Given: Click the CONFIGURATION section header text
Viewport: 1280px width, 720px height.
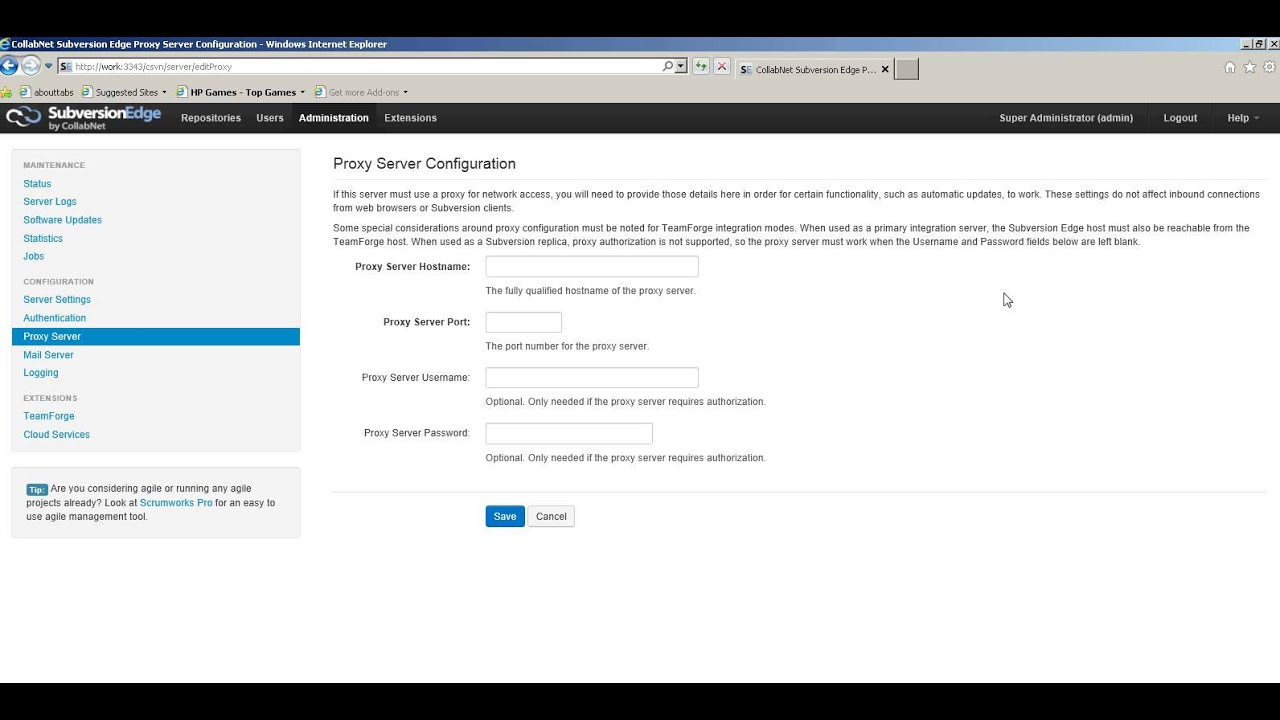Looking at the screenshot, I should click(58, 282).
